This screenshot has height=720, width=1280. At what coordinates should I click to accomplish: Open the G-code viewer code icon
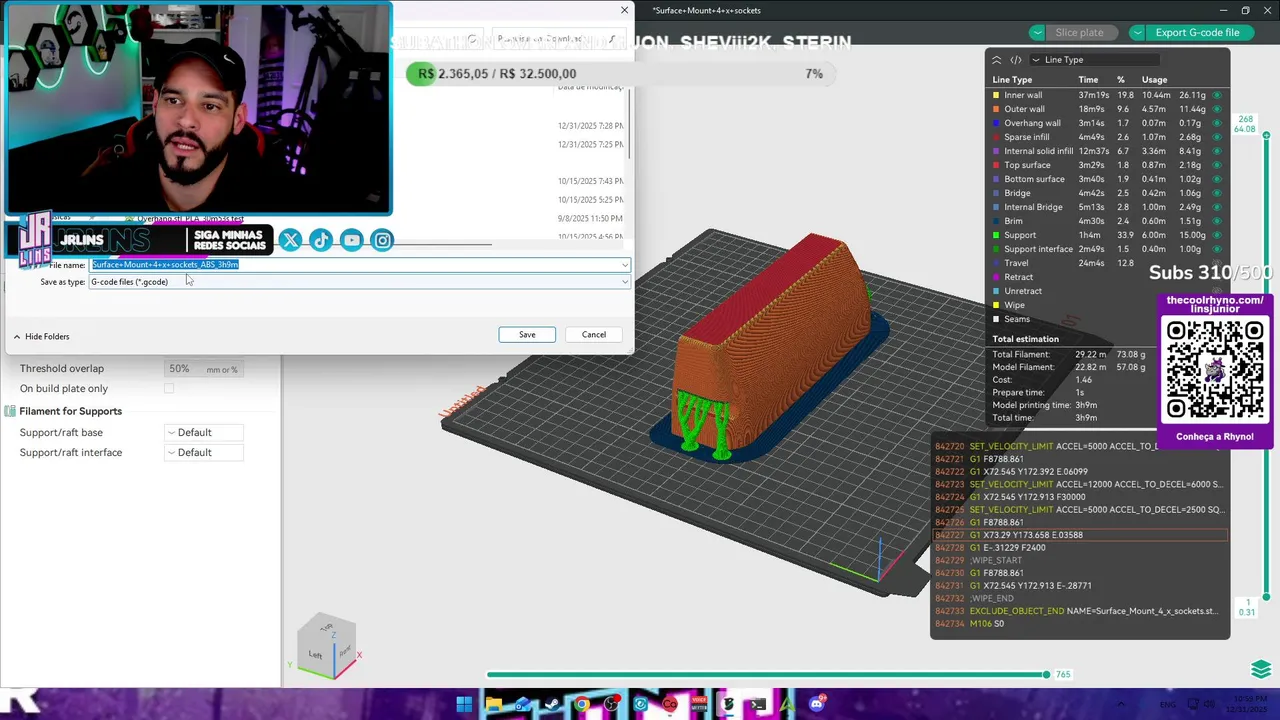[x=1016, y=60]
